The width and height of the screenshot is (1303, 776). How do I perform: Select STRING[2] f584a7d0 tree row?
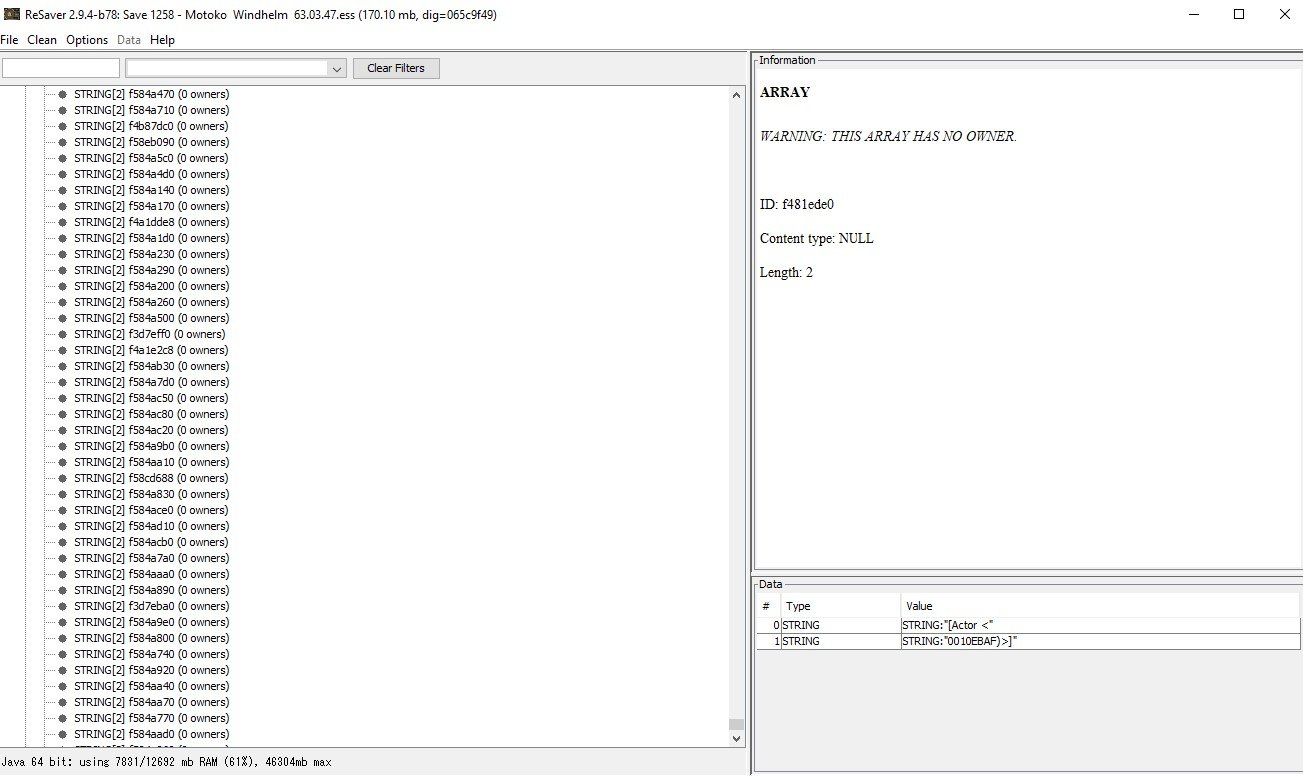[x=151, y=382]
